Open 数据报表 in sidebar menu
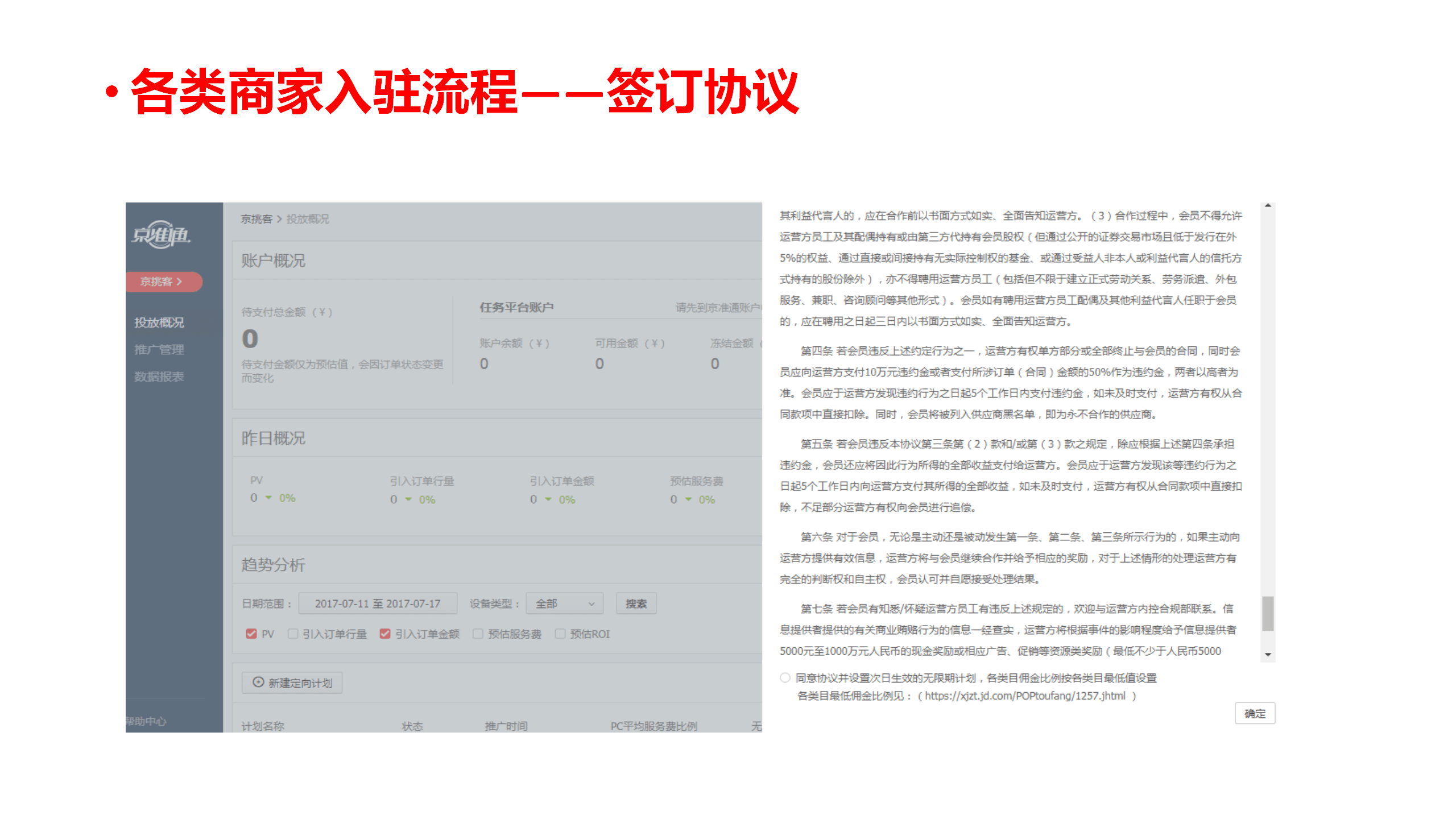The width and height of the screenshot is (1456, 819). tap(159, 377)
